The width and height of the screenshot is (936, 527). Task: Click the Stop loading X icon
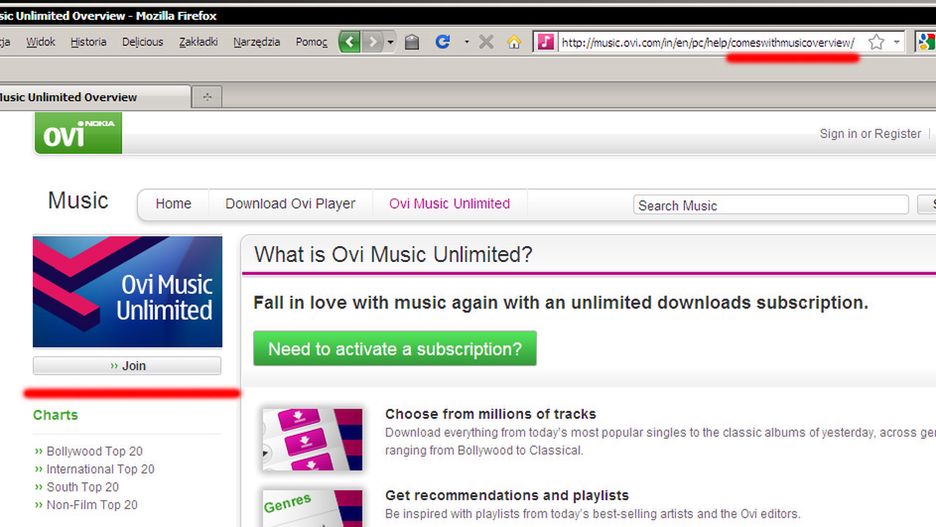[x=487, y=42]
